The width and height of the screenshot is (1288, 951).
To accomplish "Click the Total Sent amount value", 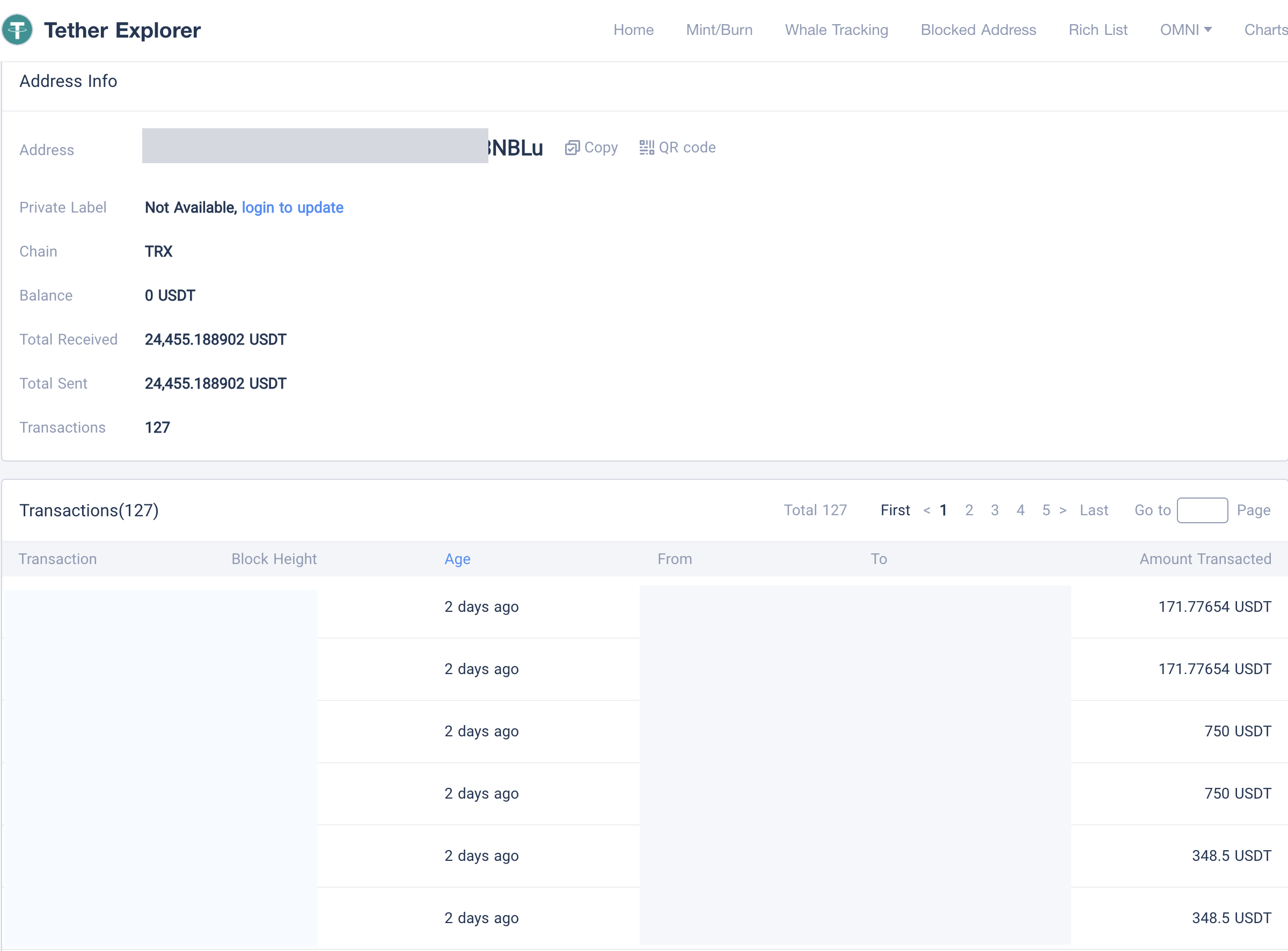I will [x=215, y=384].
